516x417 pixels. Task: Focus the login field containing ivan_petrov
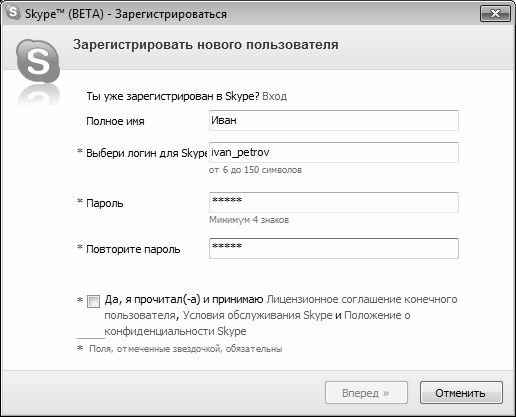(x=334, y=152)
